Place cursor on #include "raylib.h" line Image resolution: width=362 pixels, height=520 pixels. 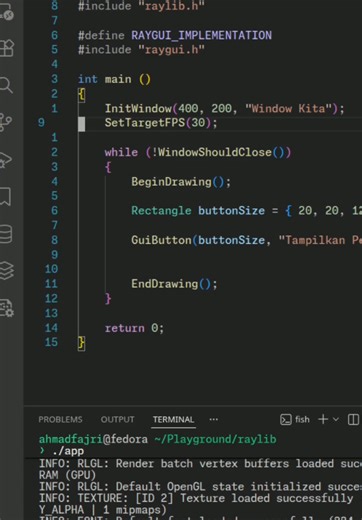click(141, 6)
